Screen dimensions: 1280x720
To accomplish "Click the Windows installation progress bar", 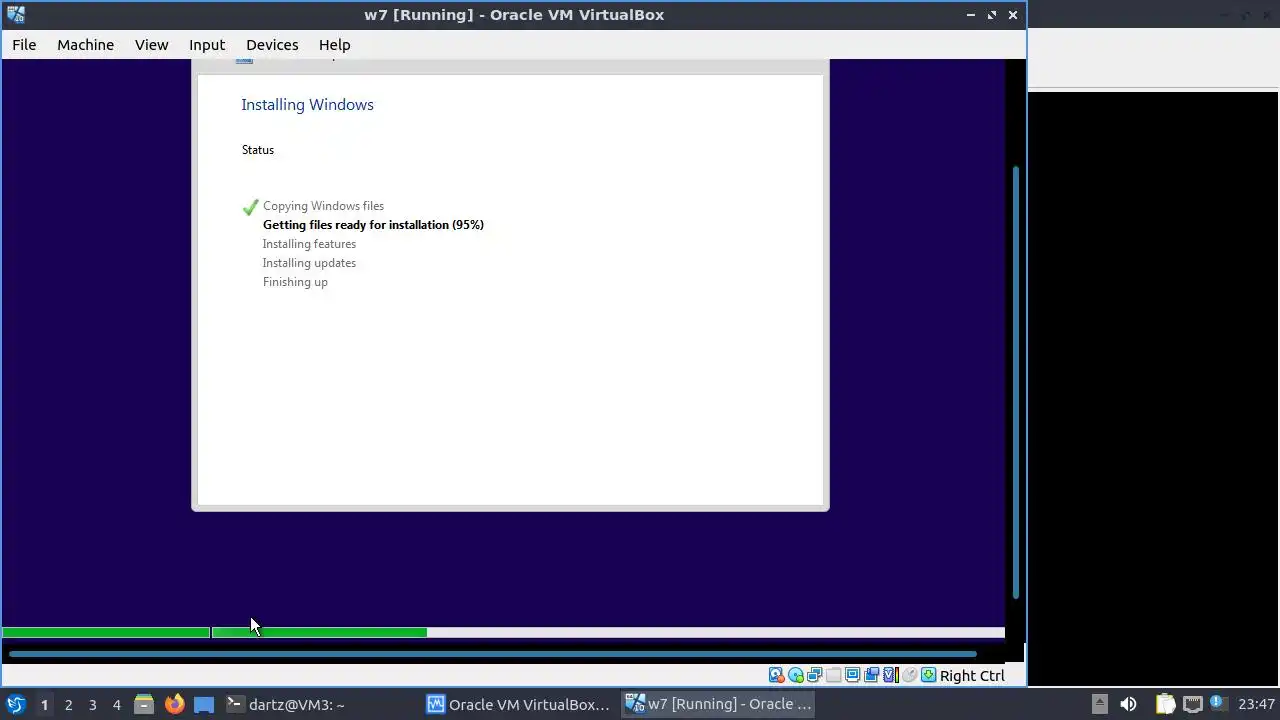I will coord(503,632).
